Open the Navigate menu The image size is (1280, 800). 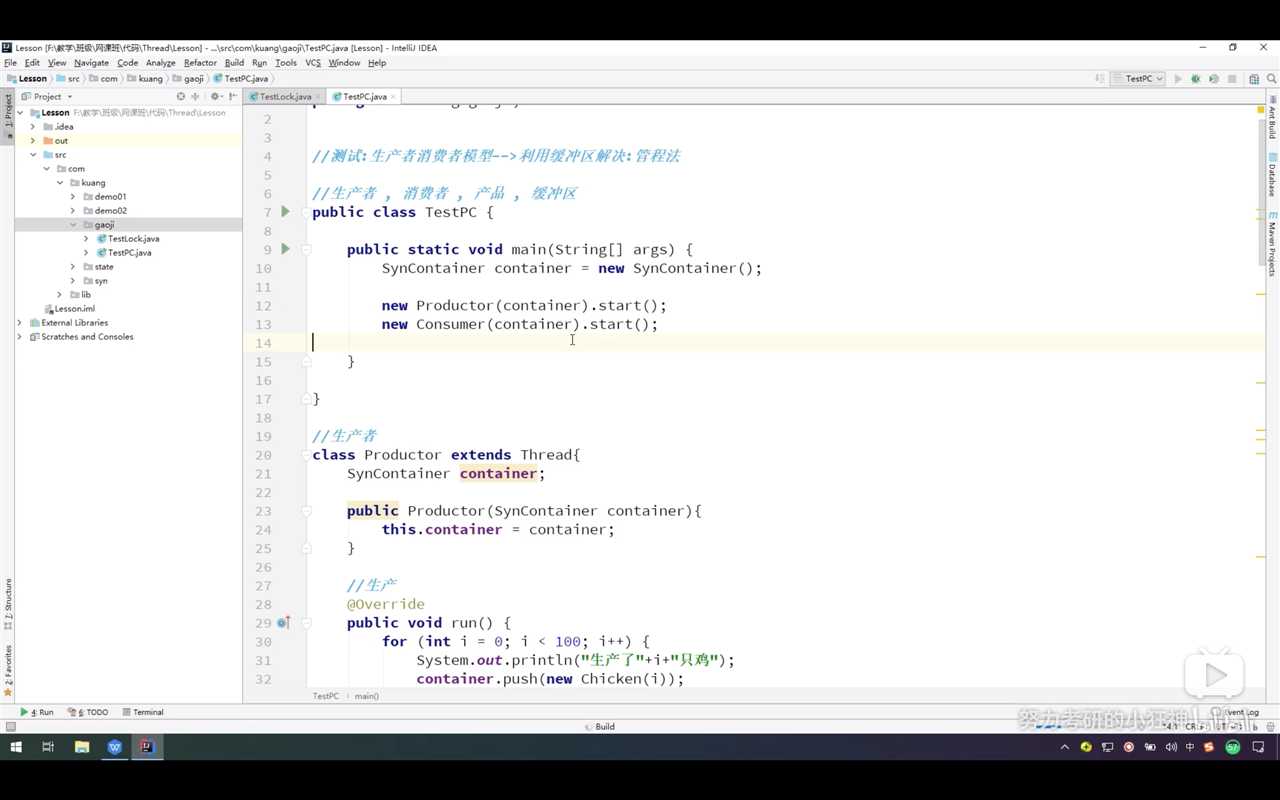(x=91, y=63)
